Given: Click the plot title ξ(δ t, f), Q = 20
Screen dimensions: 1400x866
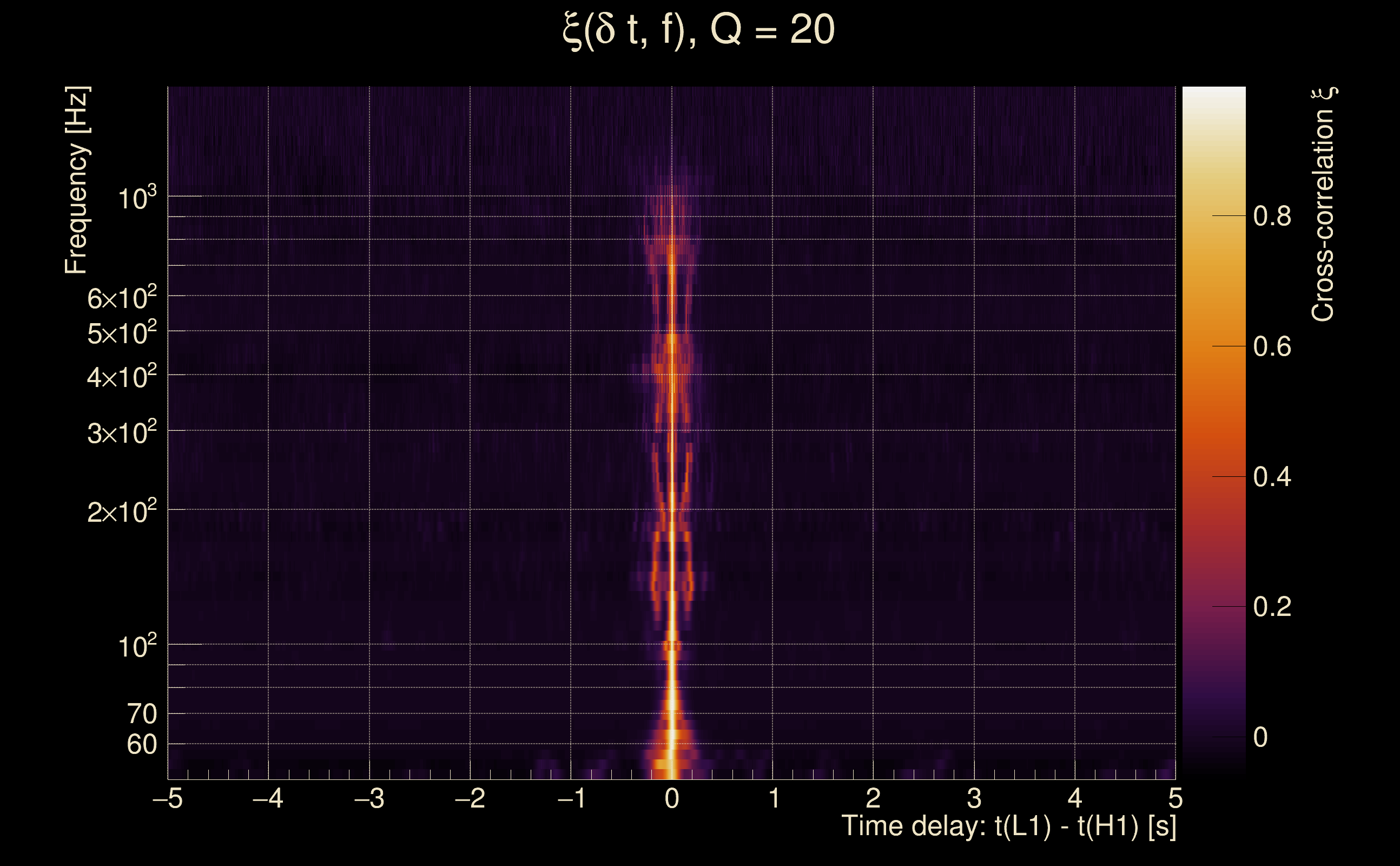Looking at the screenshot, I should coord(699,30).
